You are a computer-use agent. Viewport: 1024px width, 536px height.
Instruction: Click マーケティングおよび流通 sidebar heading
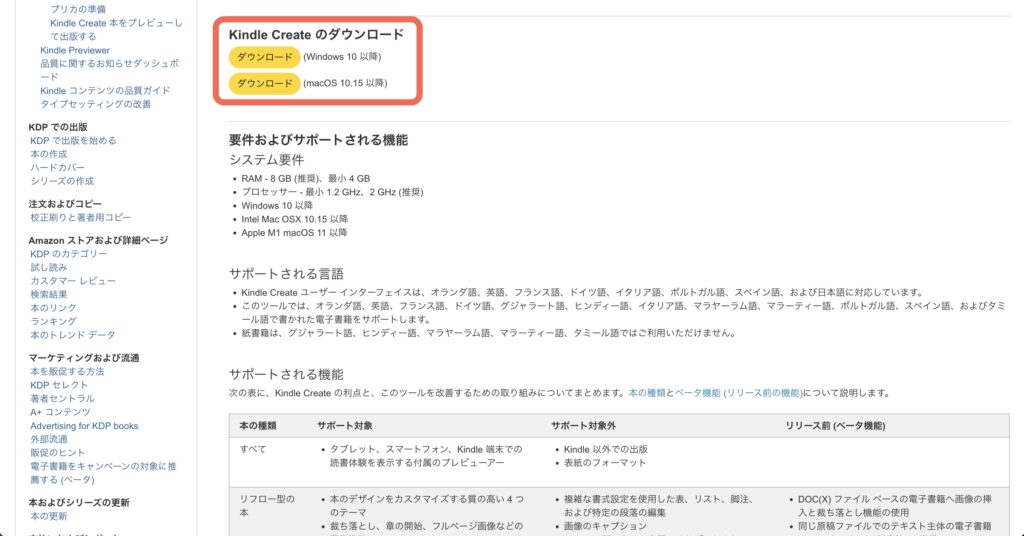(x=84, y=358)
